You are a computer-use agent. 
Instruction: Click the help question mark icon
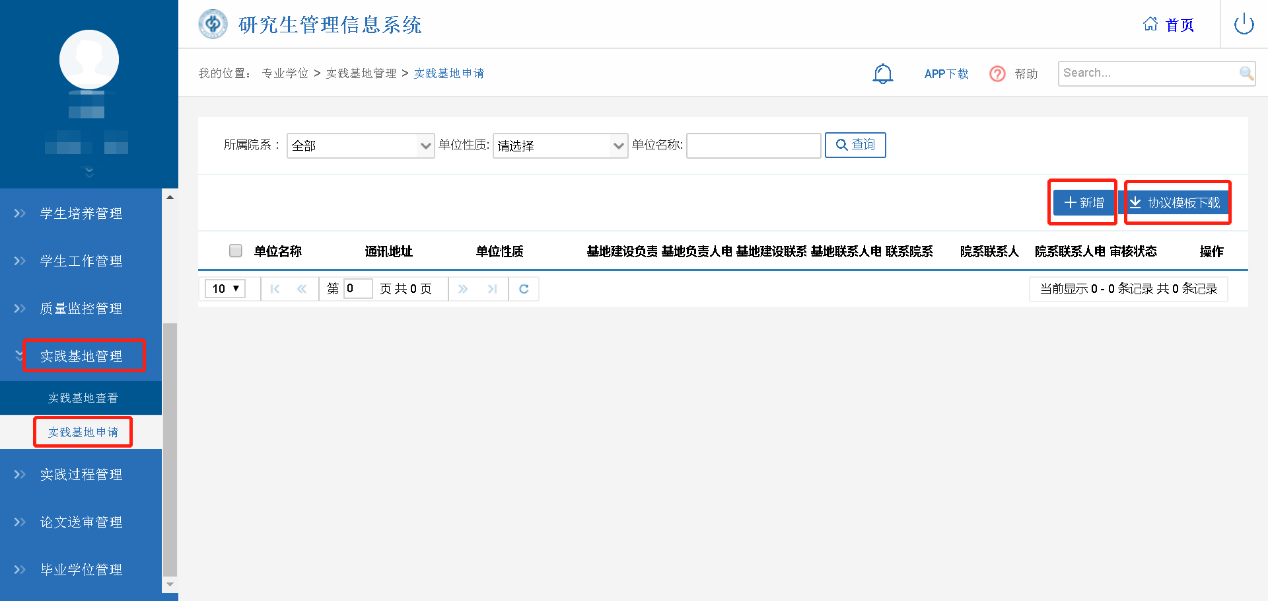[x=997, y=74]
